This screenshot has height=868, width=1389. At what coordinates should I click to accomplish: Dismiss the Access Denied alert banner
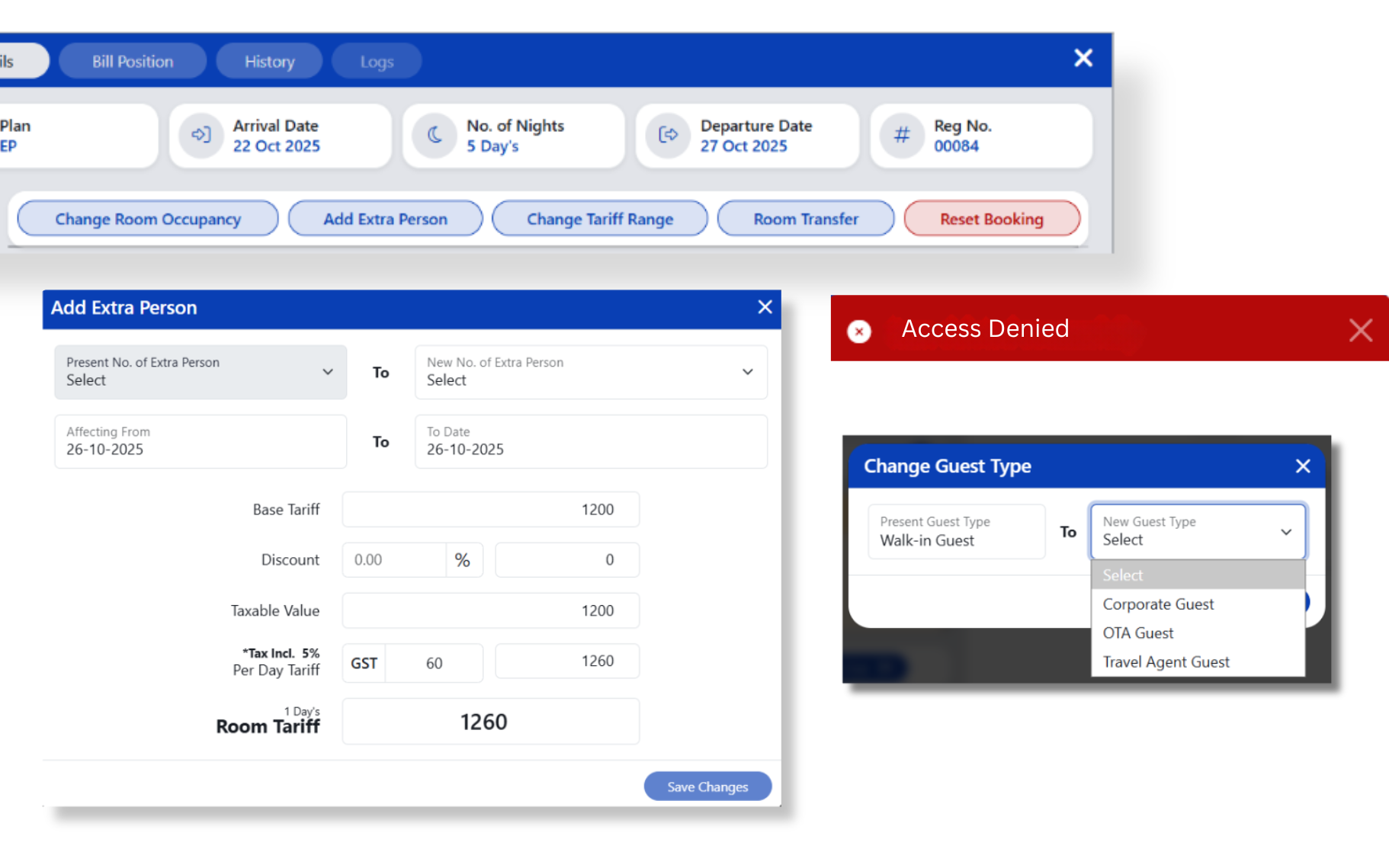[x=1360, y=330]
